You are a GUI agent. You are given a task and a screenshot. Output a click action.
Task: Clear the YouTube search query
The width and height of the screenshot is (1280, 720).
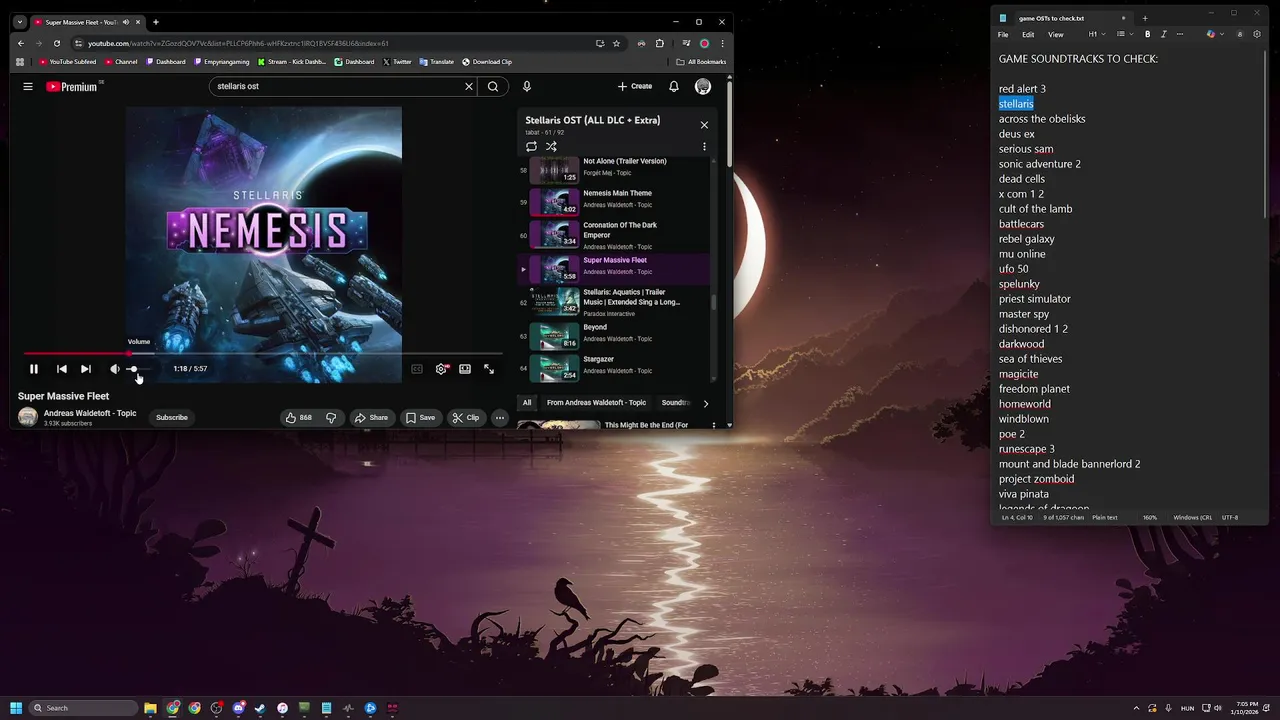468,86
